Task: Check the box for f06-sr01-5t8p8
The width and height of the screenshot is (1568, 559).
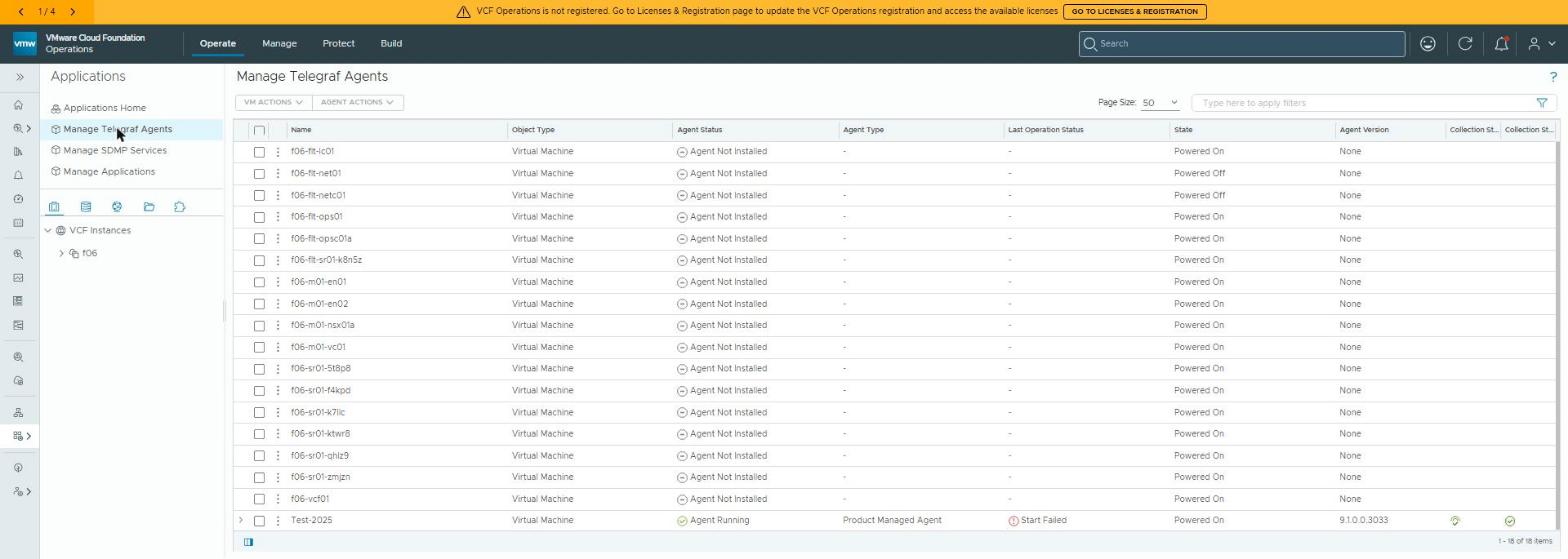Action: pyautogui.click(x=259, y=369)
